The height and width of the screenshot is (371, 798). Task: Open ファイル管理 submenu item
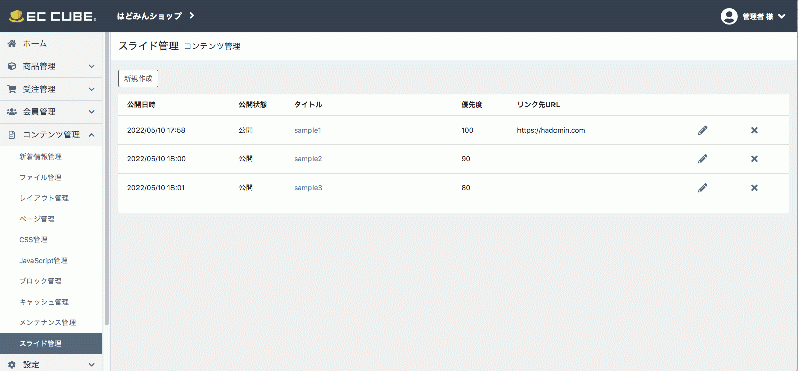[40, 178]
